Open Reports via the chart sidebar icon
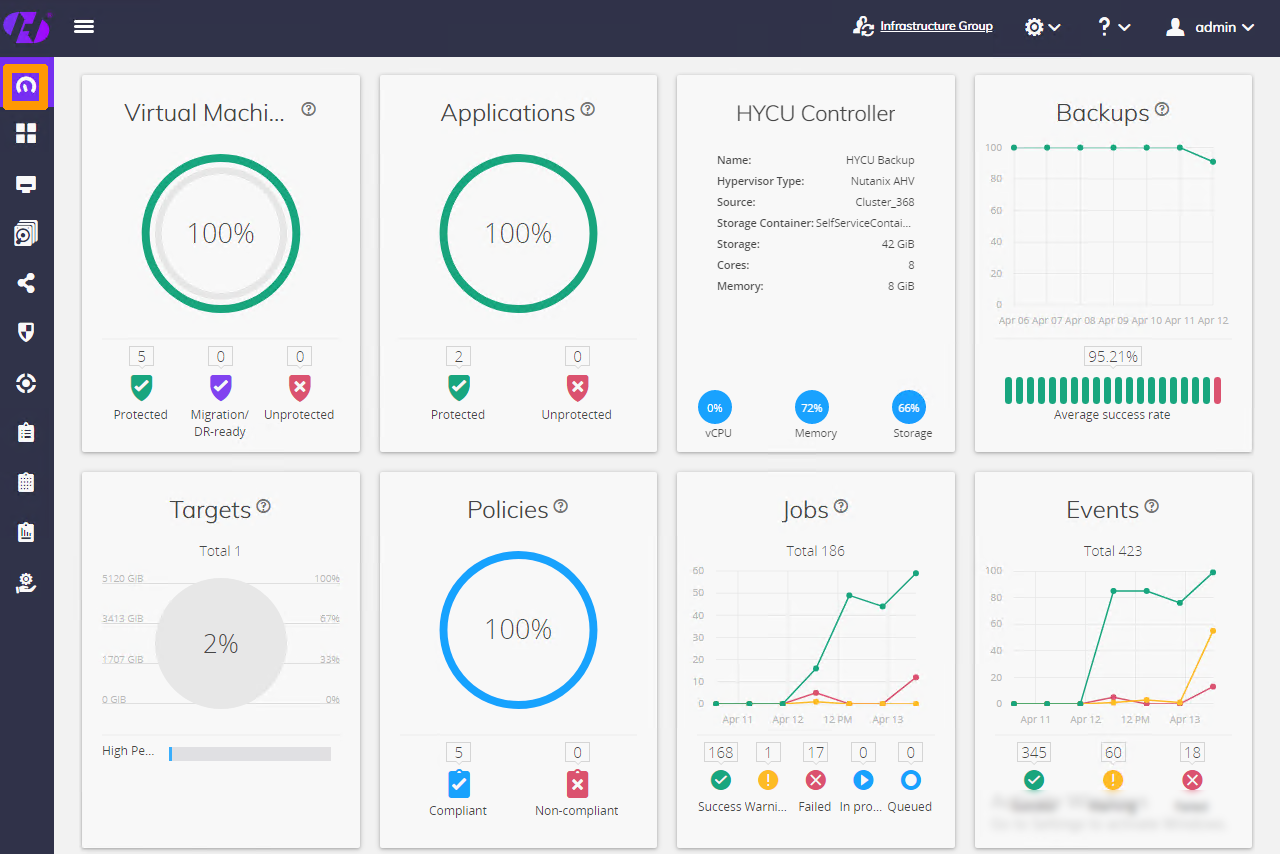The width and height of the screenshot is (1280, 854). pos(26,532)
